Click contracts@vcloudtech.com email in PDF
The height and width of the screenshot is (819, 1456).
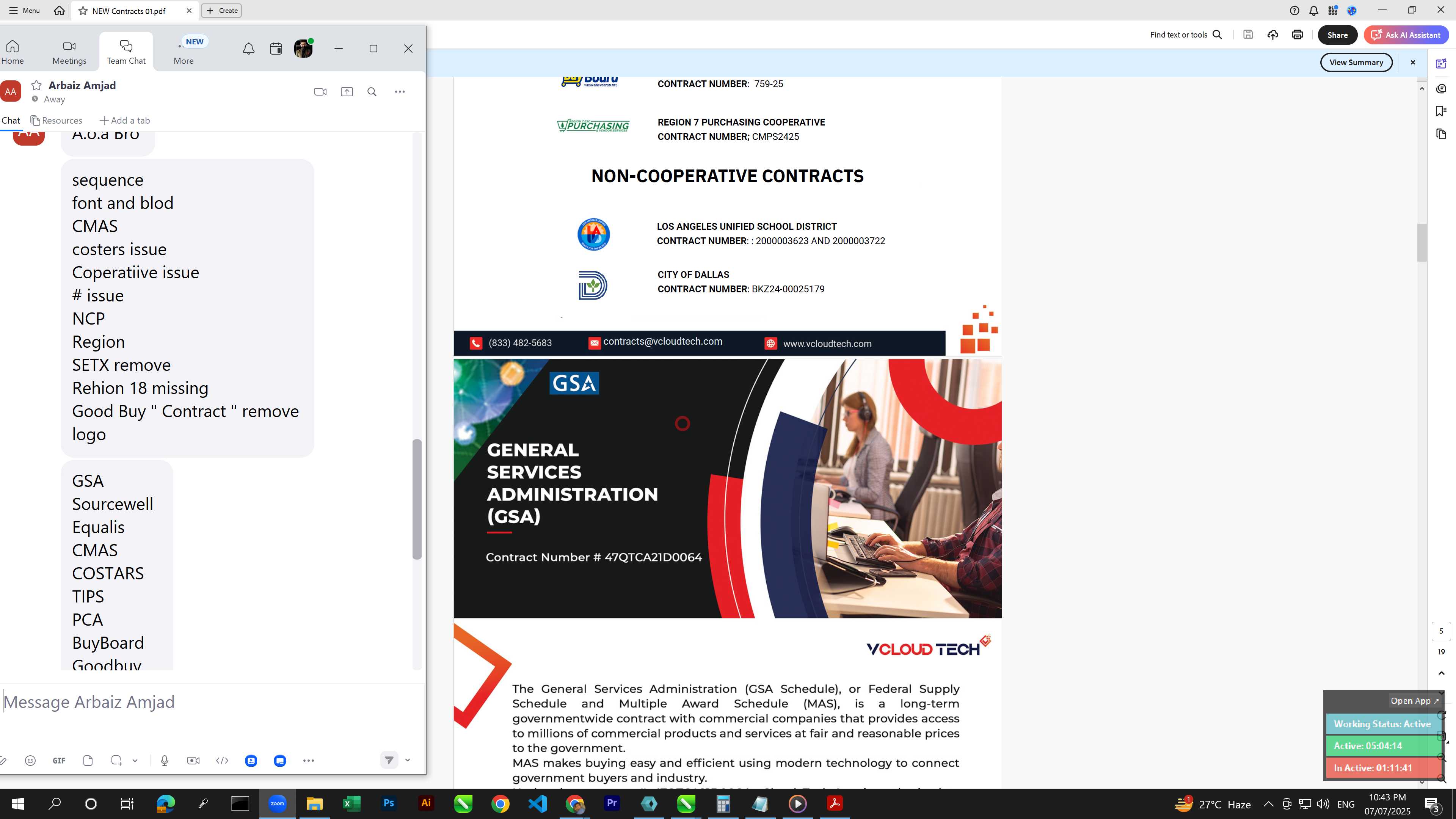tap(662, 341)
